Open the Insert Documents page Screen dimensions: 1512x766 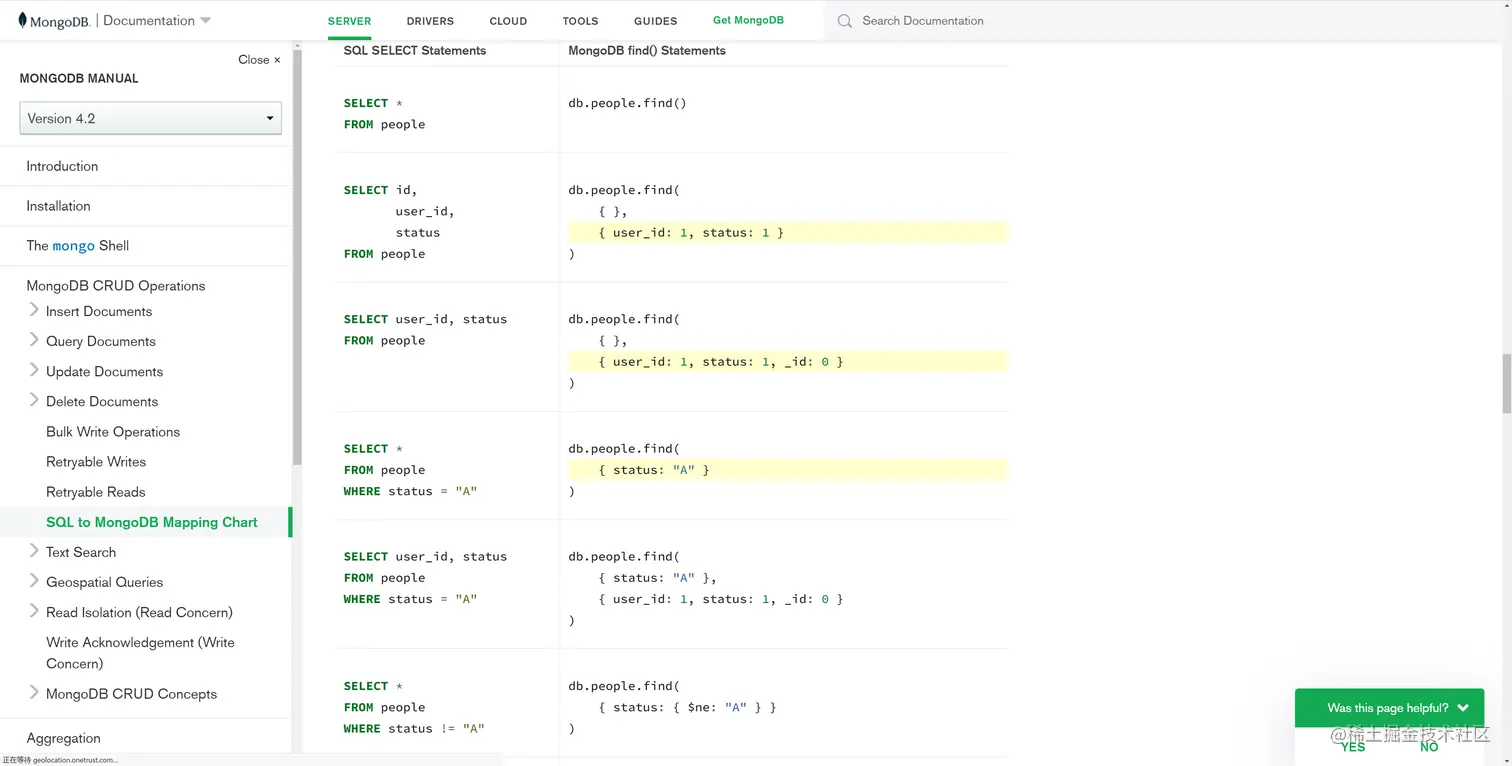point(99,312)
